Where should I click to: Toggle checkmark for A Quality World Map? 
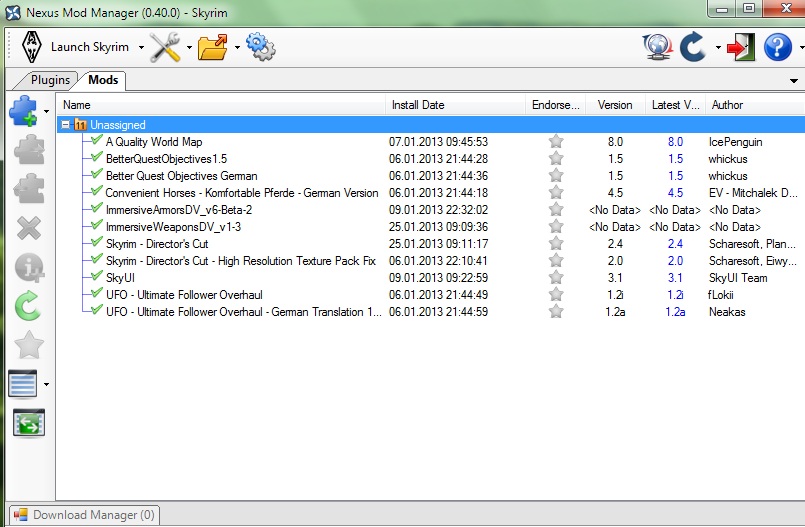(x=96, y=141)
